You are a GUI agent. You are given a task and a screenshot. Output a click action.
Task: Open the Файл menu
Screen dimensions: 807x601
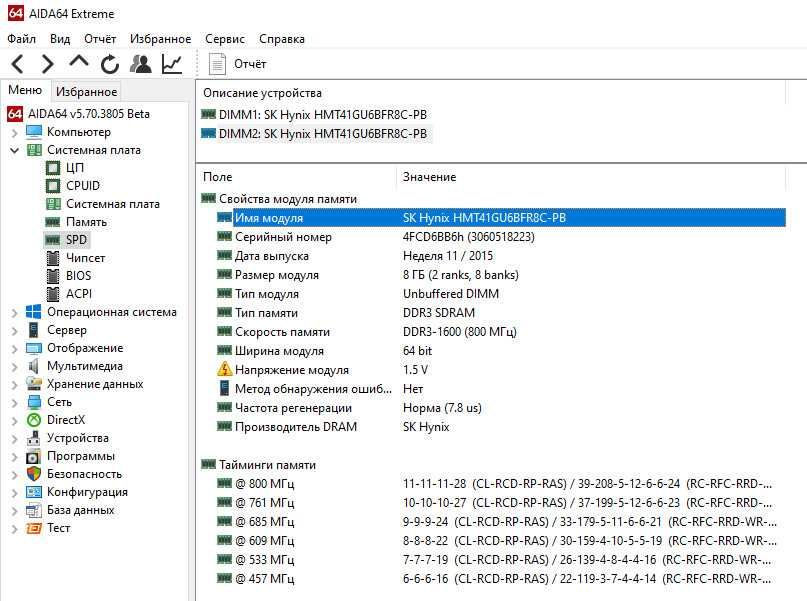point(21,39)
